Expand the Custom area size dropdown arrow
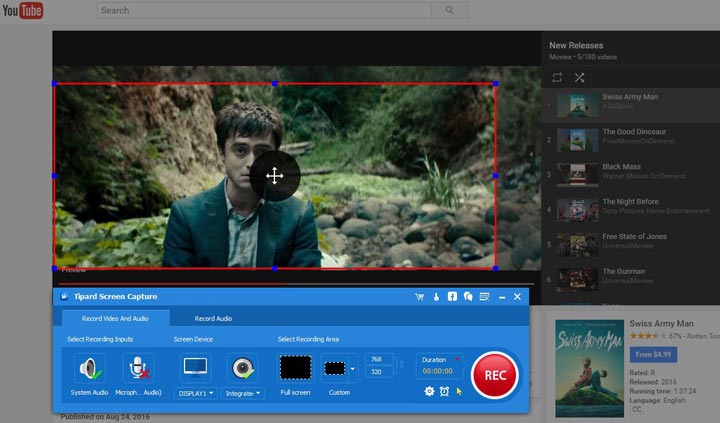 353,368
